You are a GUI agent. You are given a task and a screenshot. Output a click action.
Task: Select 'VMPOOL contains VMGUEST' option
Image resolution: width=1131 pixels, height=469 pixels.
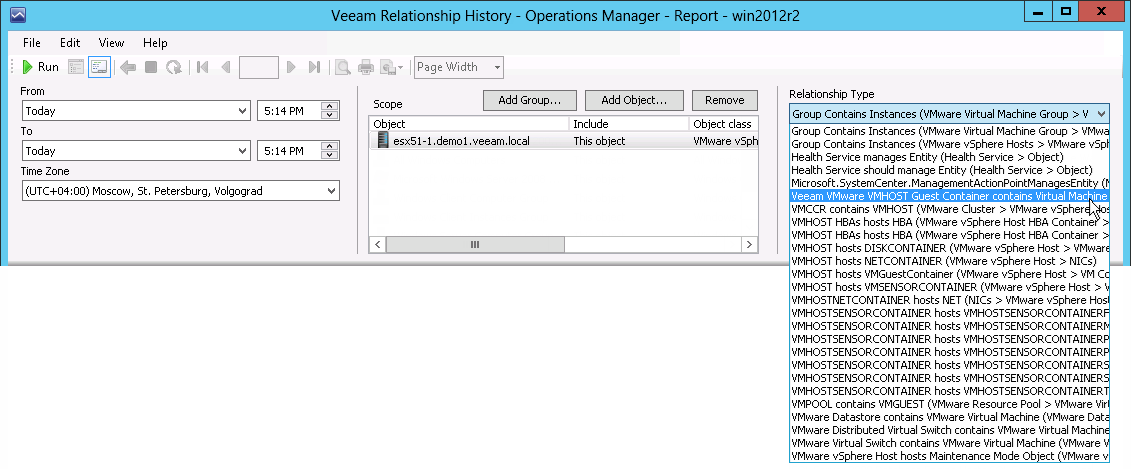[949, 404]
